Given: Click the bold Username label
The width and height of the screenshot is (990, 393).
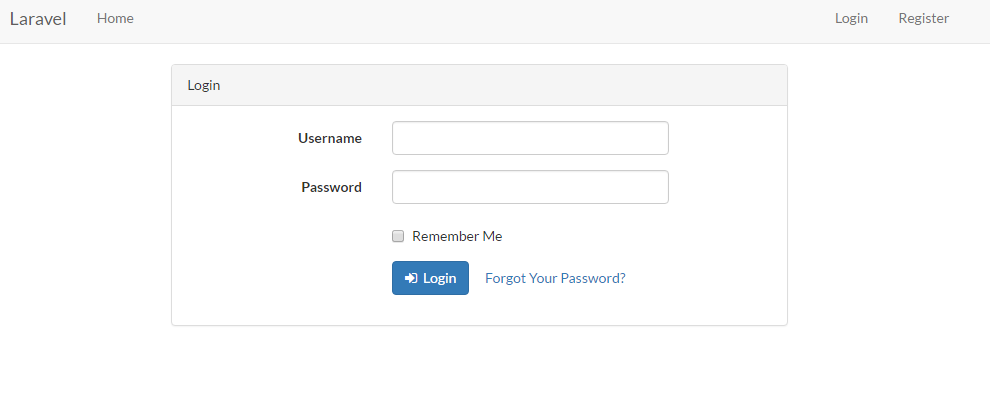Looking at the screenshot, I should 330,138.
